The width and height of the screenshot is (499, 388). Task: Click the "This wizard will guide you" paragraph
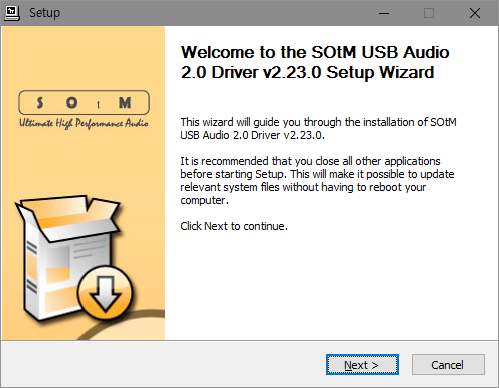(318, 129)
